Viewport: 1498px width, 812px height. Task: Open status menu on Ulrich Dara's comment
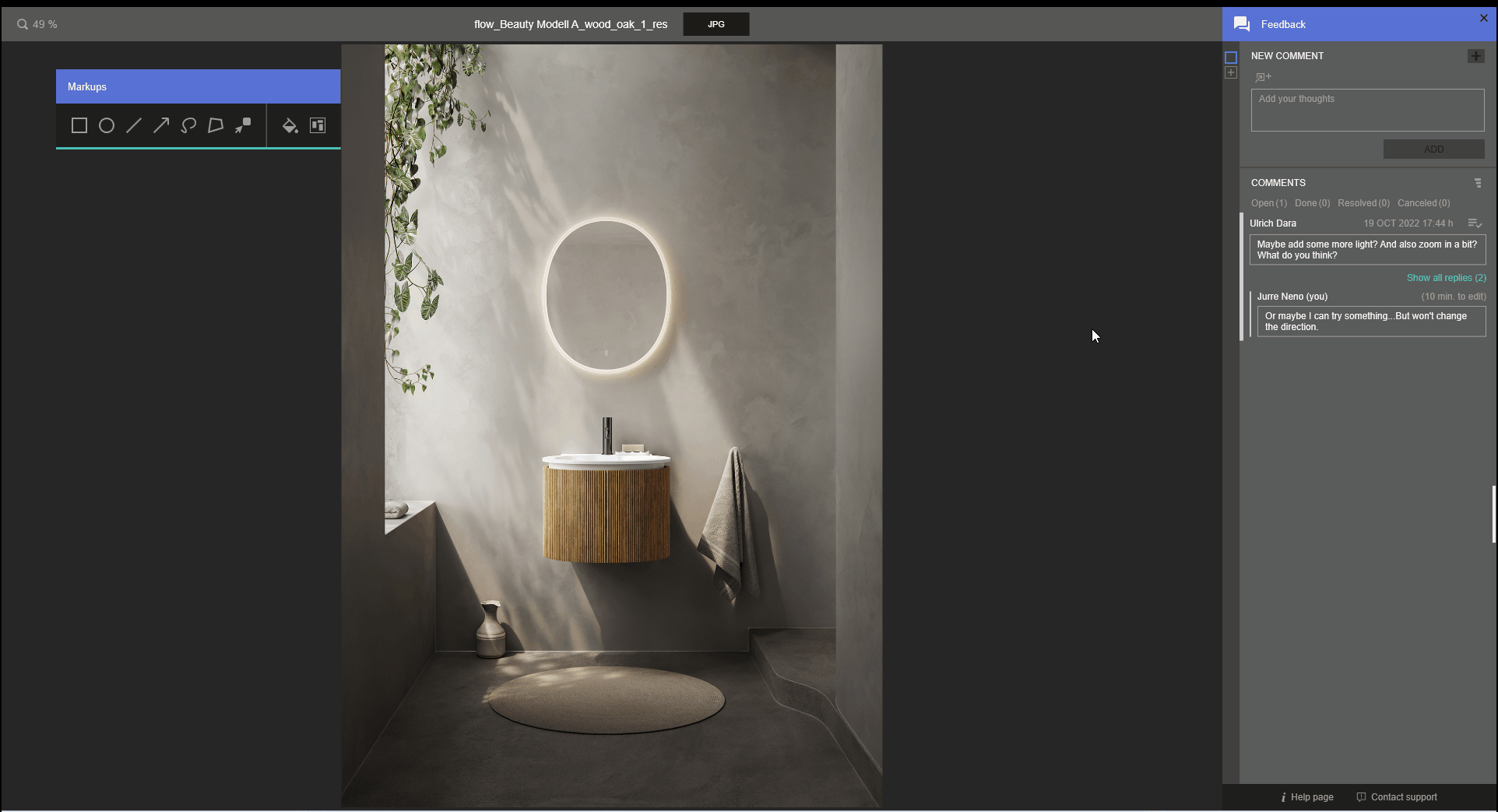coord(1475,223)
